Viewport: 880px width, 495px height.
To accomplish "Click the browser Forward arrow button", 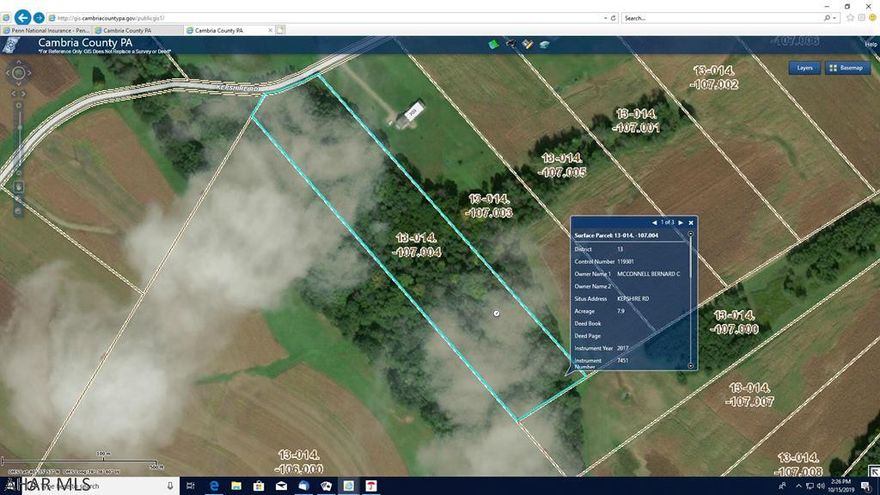I will point(39,17).
